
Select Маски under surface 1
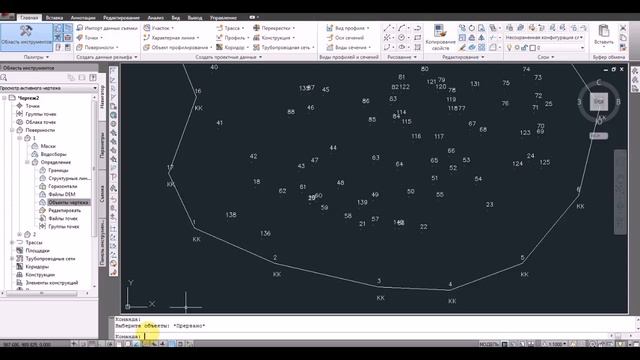point(48,146)
